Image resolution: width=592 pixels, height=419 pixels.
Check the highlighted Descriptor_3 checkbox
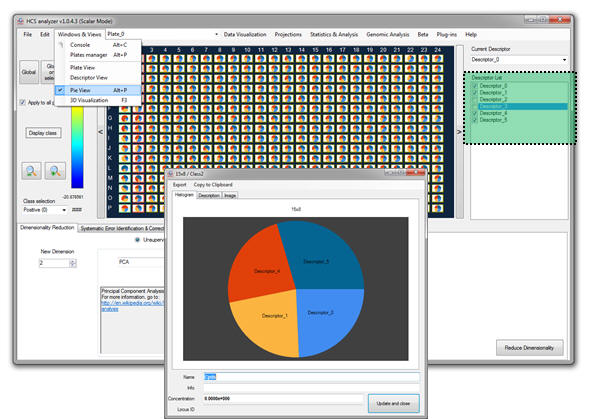click(475, 106)
